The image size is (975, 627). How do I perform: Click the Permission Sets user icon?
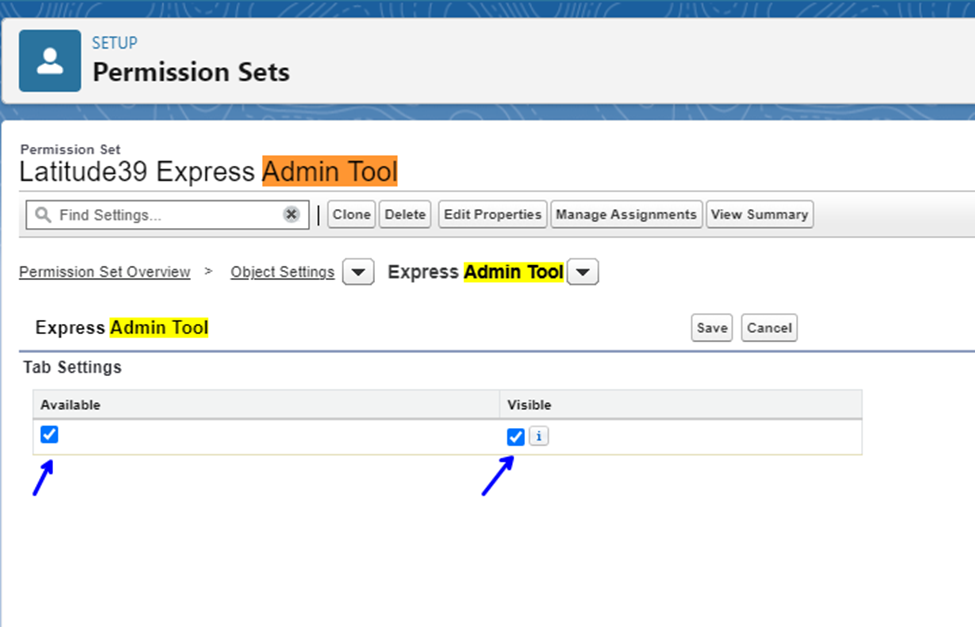click(x=50, y=61)
